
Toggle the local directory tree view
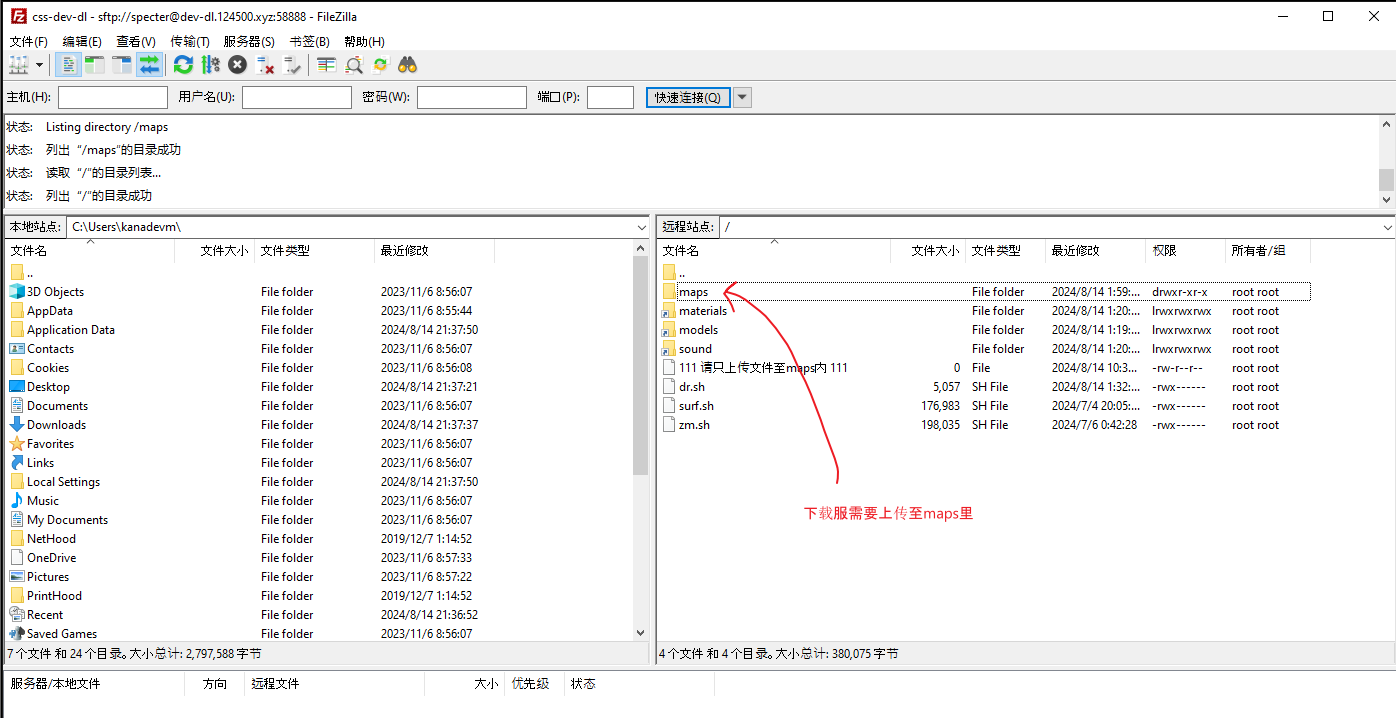click(x=95, y=65)
